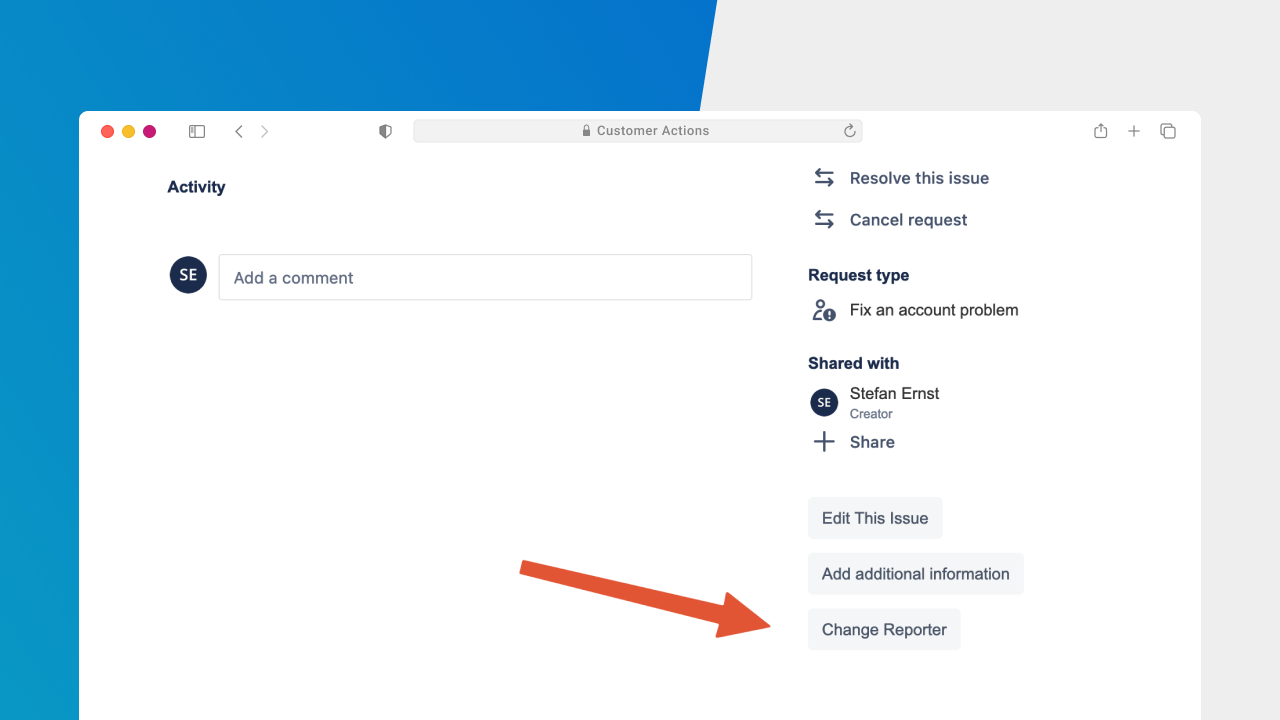Click the red close window button
The image size is (1280, 720).
tap(107, 131)
